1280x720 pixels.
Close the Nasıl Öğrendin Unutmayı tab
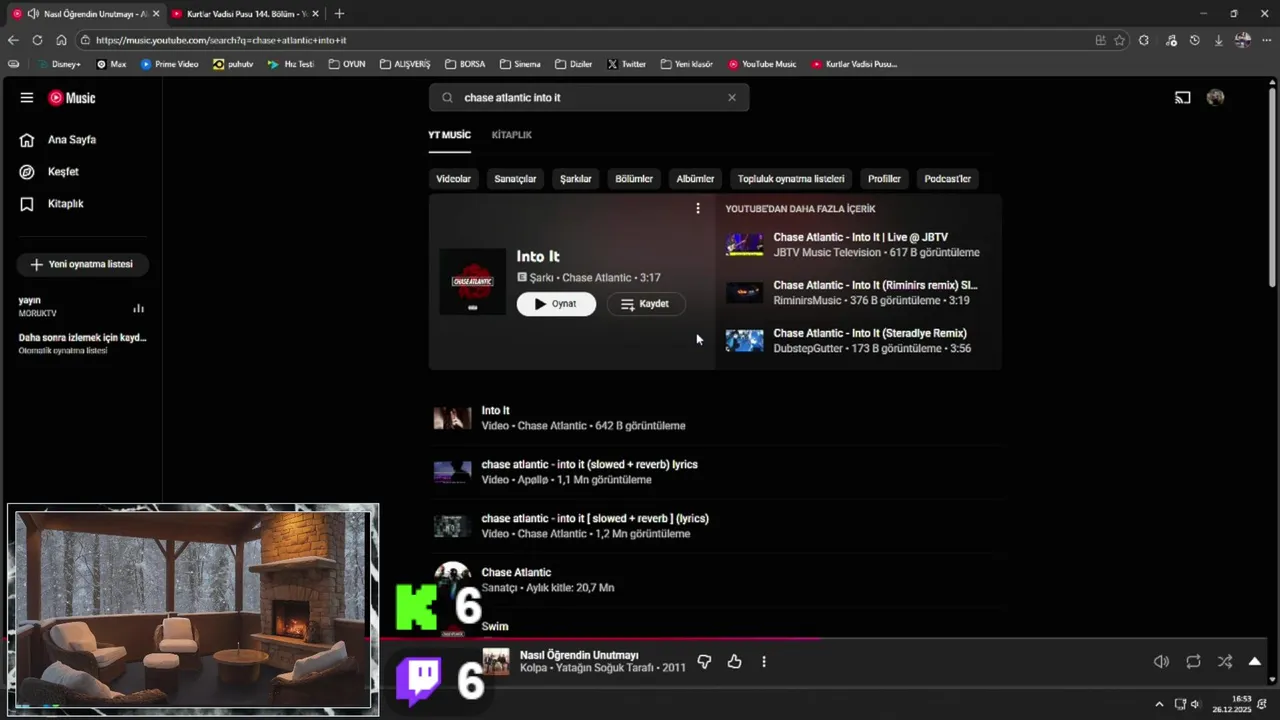click(156, 14)
